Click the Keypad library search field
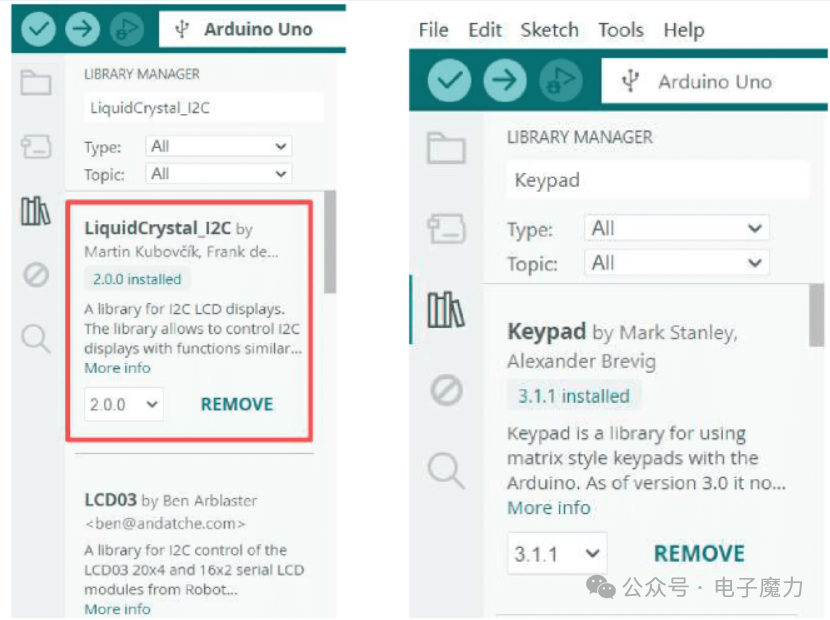Image resolution: width=830 pixels, height=620 pixels. (x=657, y=180)
